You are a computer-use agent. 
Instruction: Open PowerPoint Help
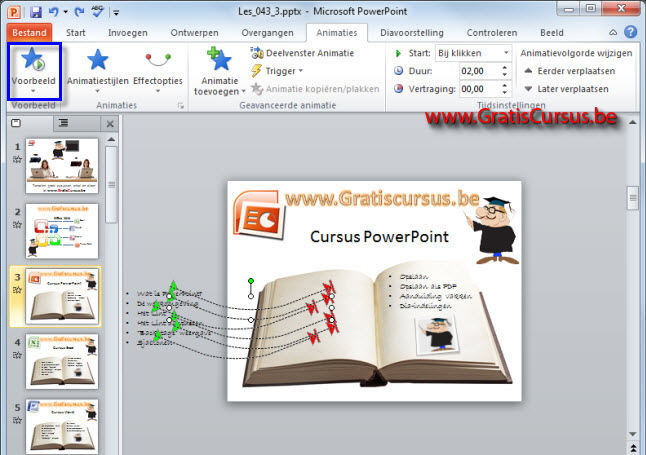[x=630, y=32]
